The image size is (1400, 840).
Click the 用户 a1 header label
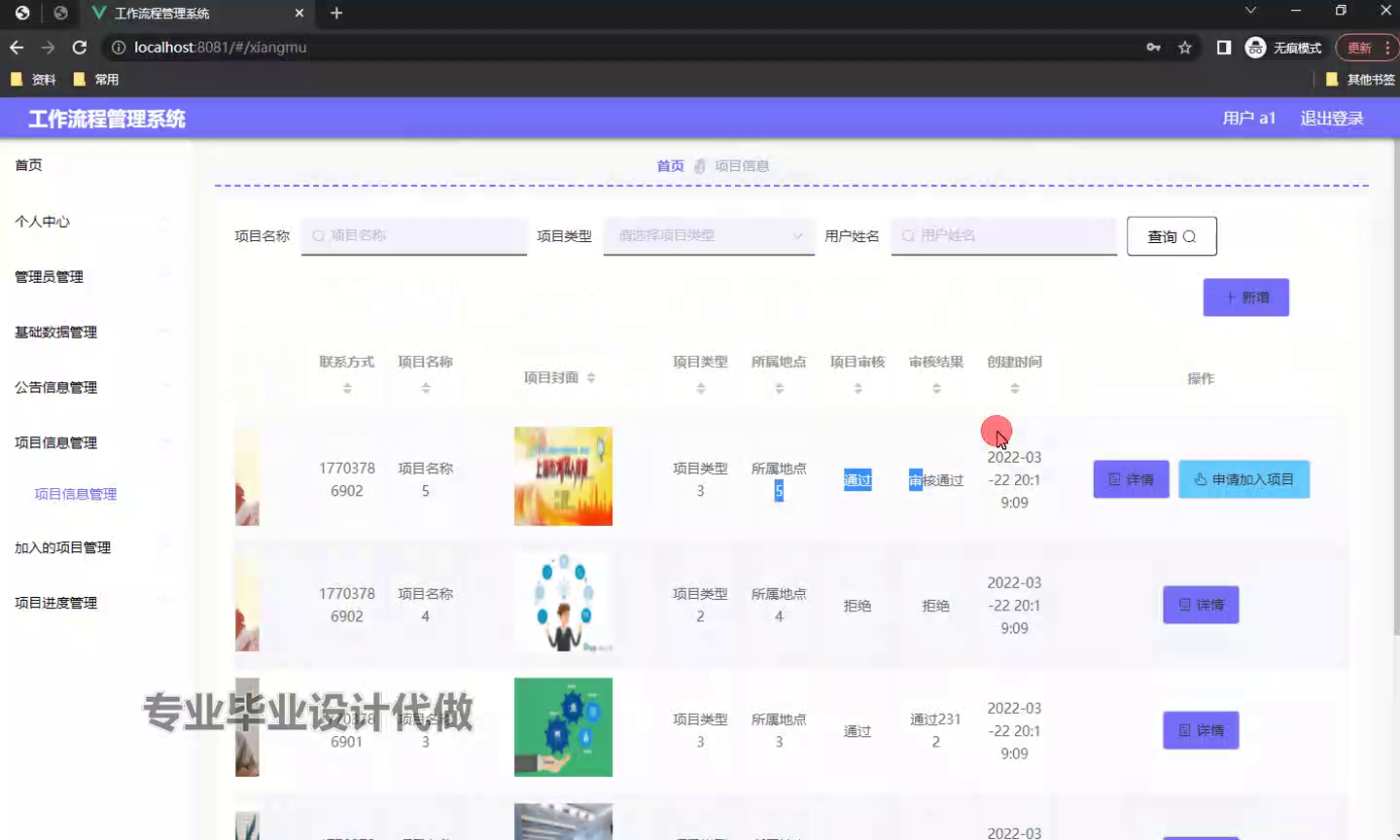tap(1249, 119)
